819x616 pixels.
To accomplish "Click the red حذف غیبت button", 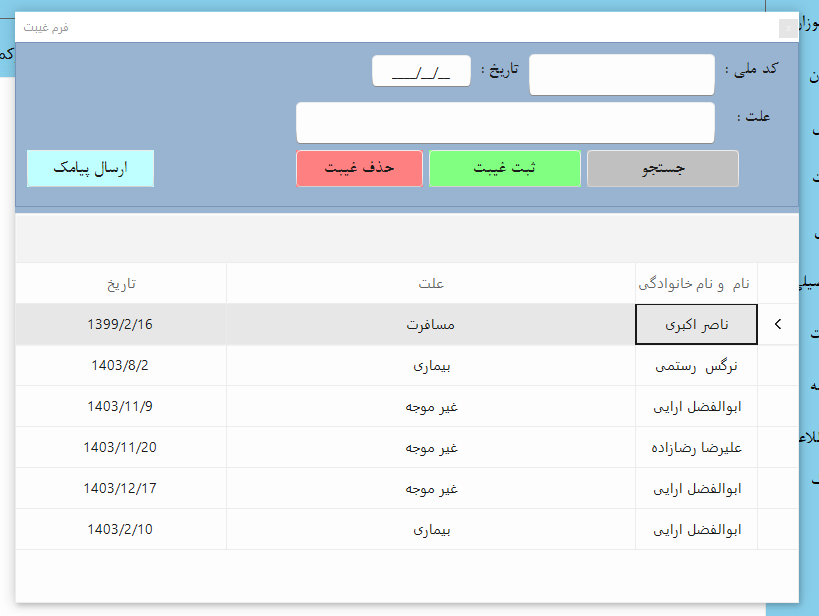I will 359,169.
